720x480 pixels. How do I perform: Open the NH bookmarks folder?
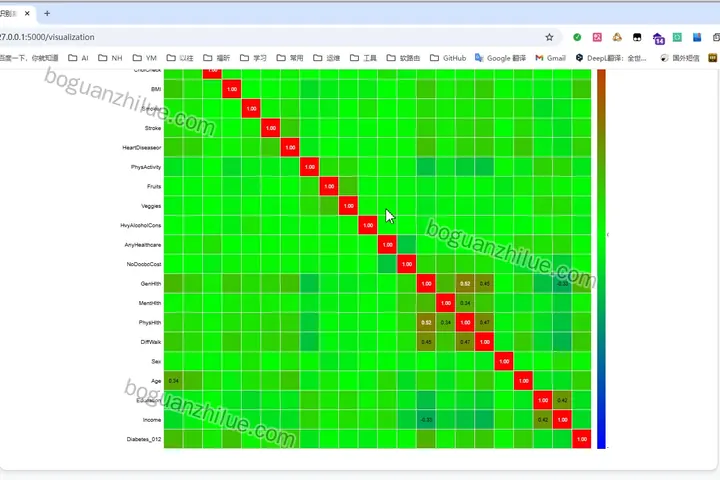coord(110,58)
